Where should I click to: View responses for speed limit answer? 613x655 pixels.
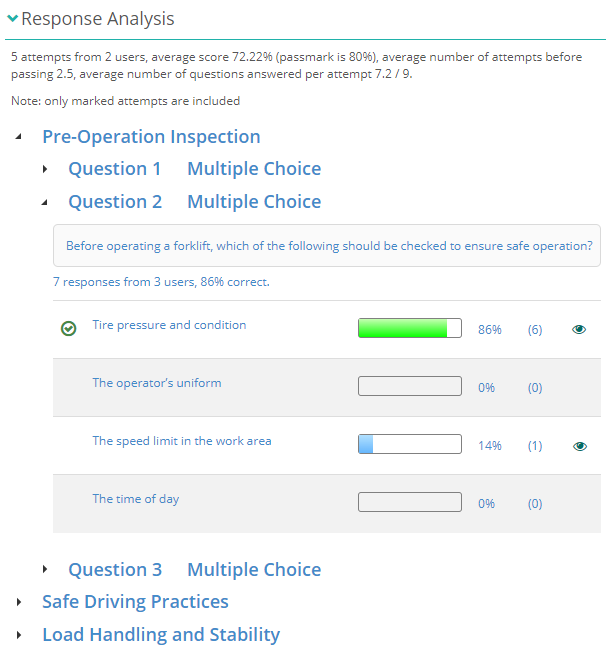click(579, 446)
